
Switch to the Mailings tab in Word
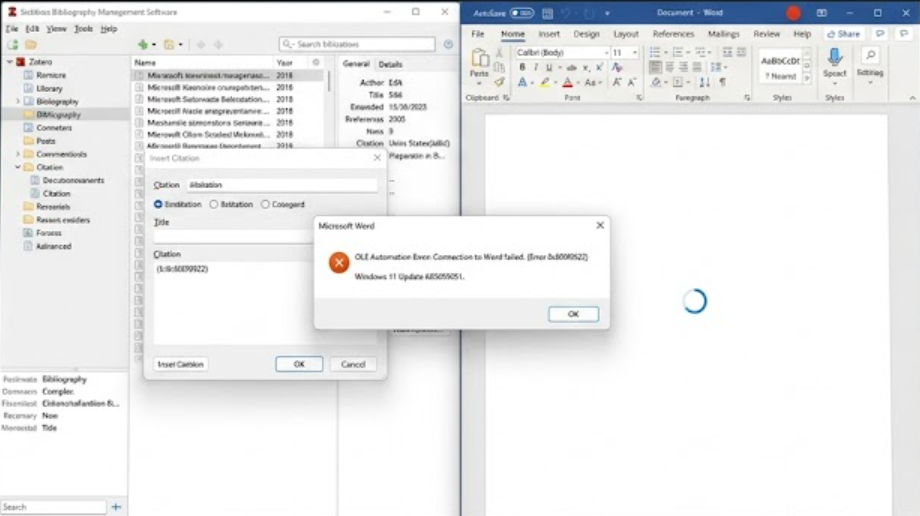click(x=723, y=34)
